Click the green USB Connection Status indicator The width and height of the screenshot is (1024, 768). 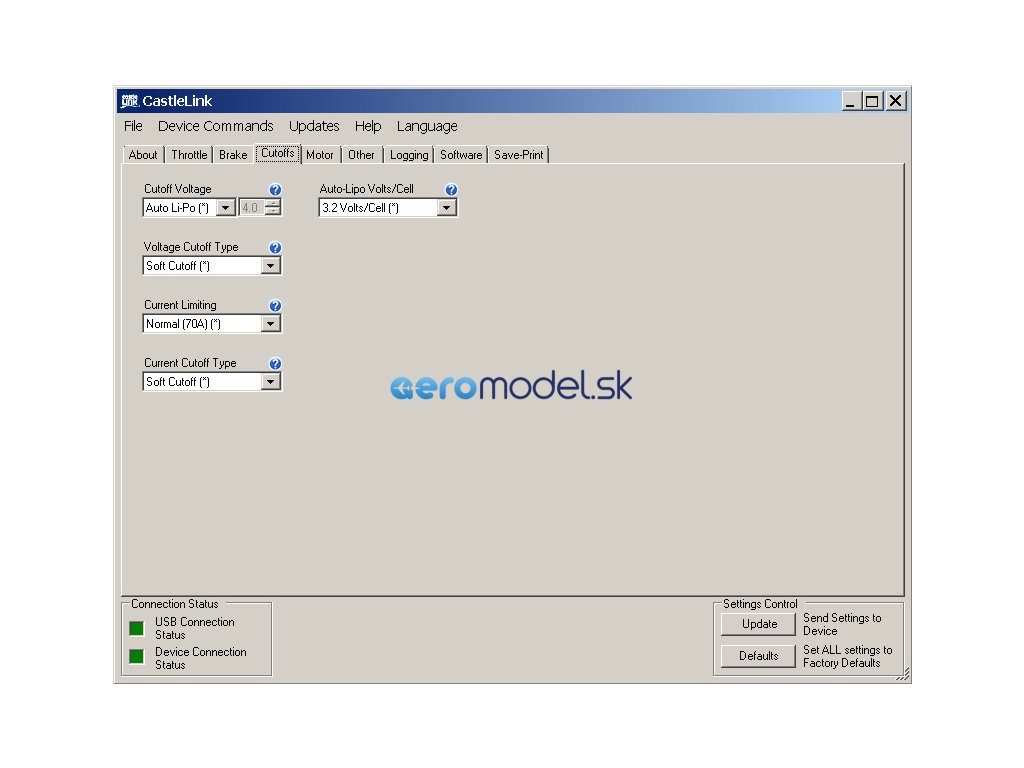(x=137, y=629)
